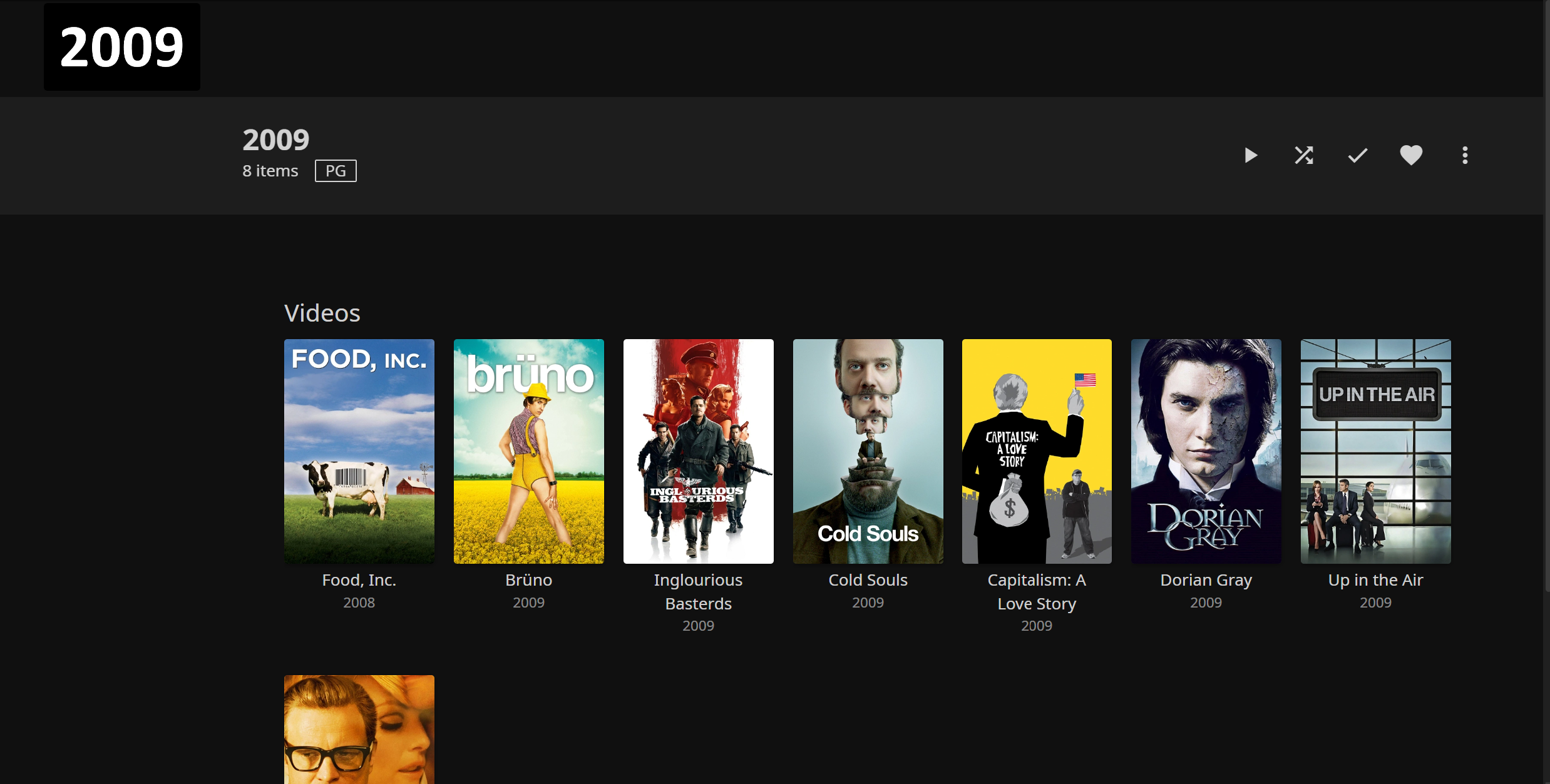Click the vertical scrollbar on right edge
The height and width of the screenshot is (784, 1550).
(1547, 294)
